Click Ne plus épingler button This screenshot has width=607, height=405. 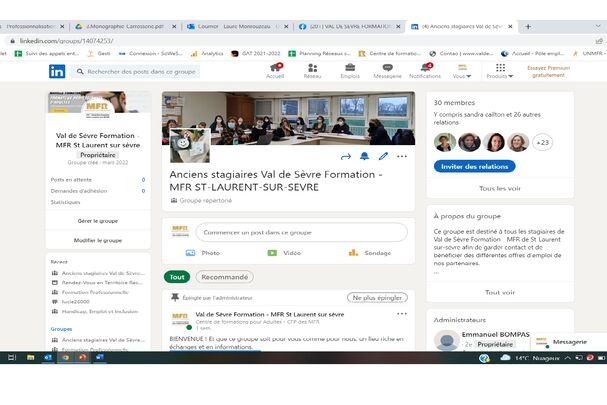click(377, 297)
